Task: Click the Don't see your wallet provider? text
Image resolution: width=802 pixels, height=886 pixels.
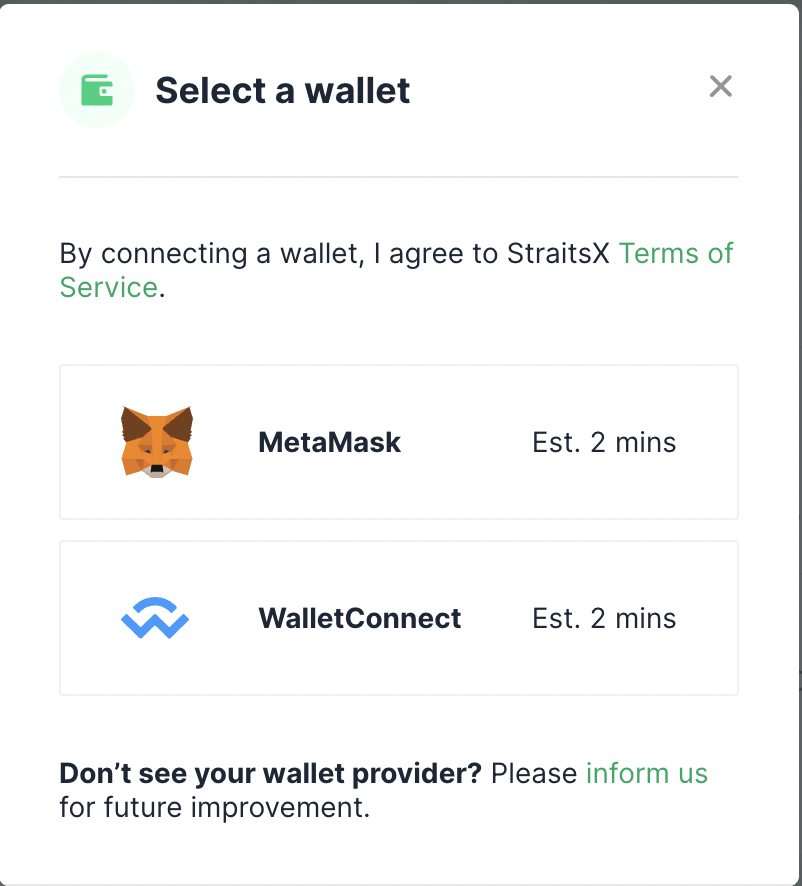Action: [x=270, y=774]
